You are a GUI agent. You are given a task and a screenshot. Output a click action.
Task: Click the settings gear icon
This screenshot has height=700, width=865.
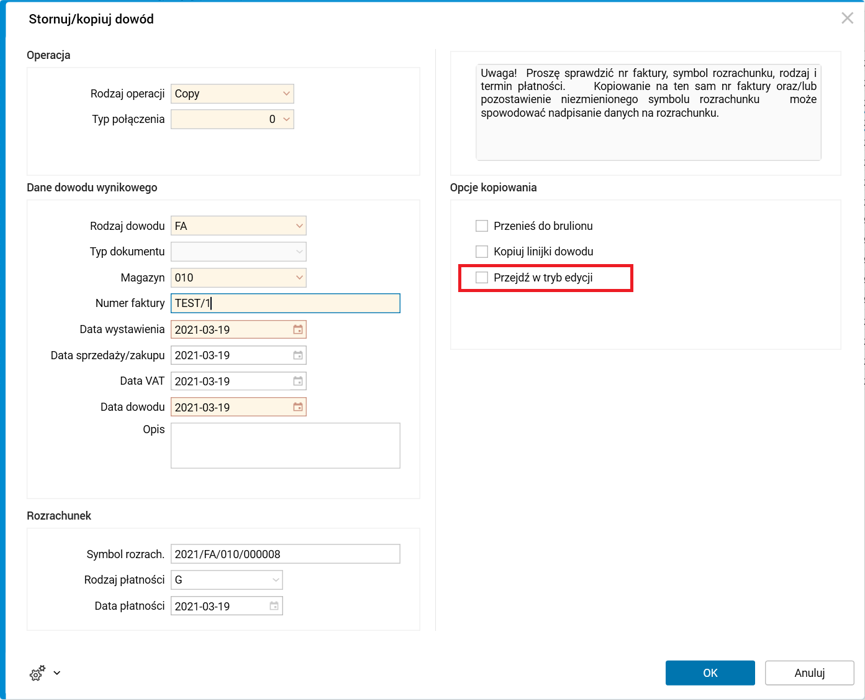pyautogui.click(x=37, y=673)
